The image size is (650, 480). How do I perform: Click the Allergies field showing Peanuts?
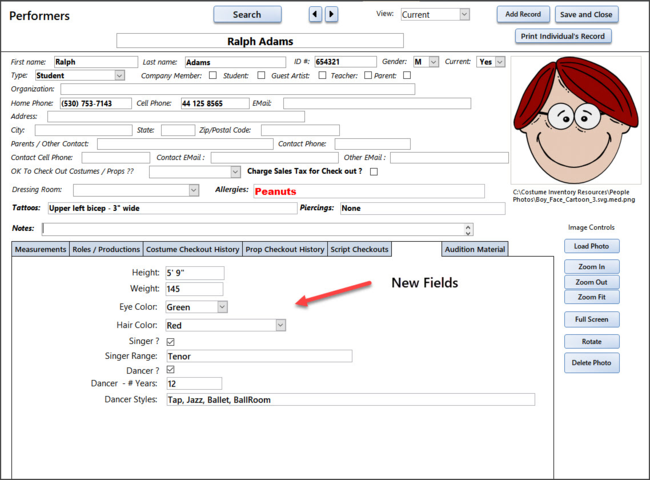(369, 191)
